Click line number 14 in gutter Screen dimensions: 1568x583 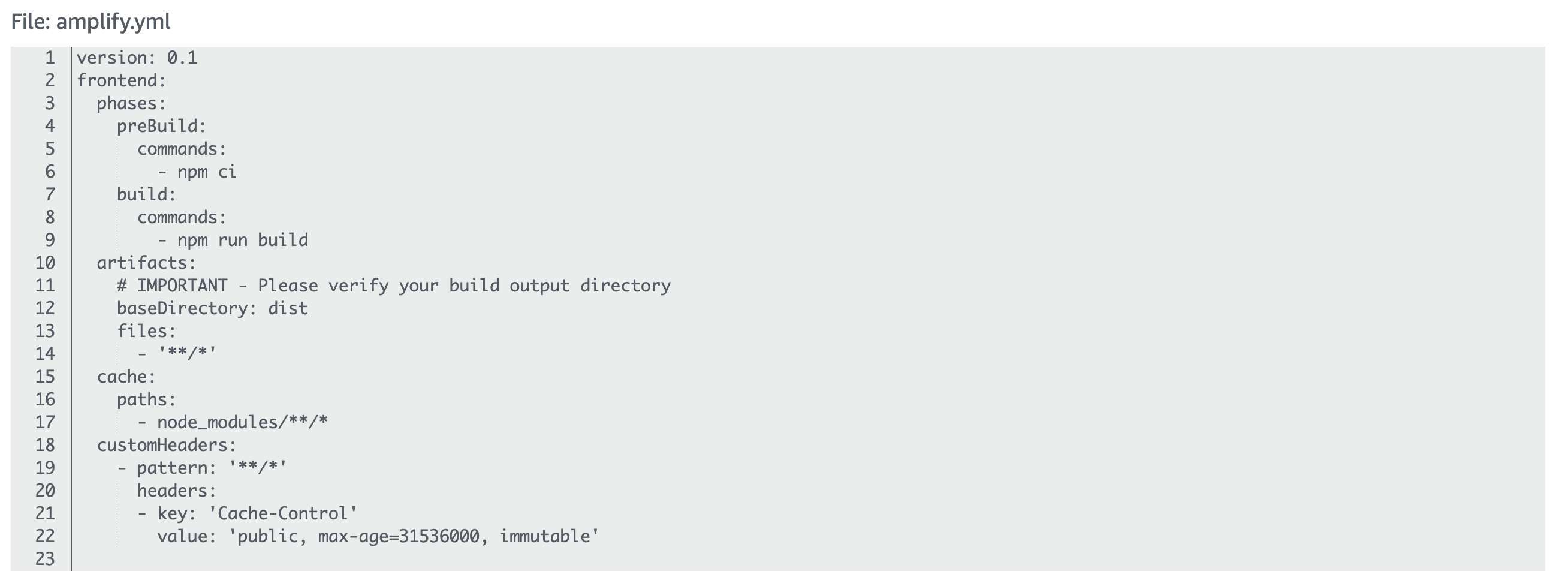click(45, 354)
